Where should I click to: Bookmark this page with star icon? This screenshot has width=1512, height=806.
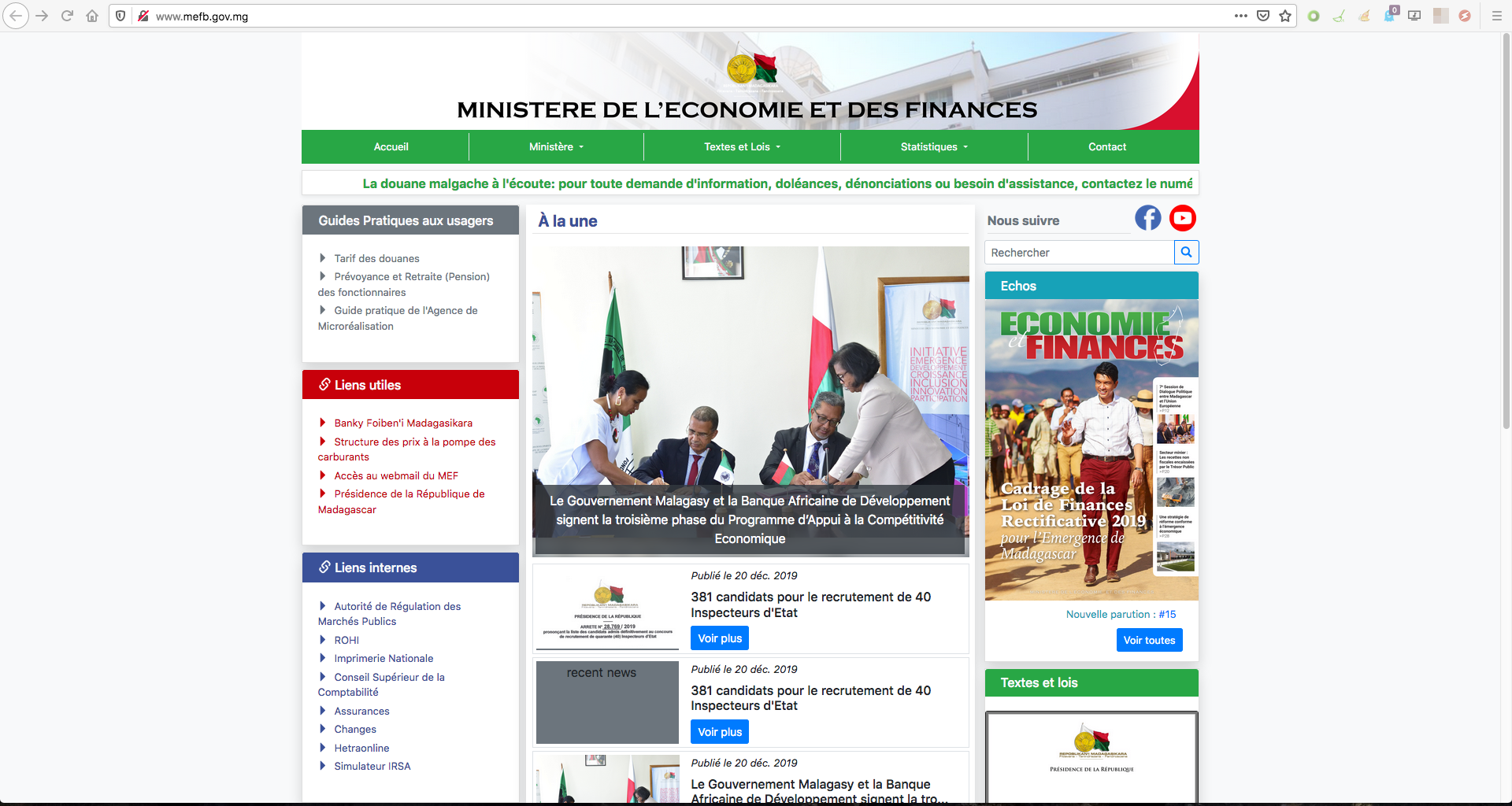(x=1285, y=16)
